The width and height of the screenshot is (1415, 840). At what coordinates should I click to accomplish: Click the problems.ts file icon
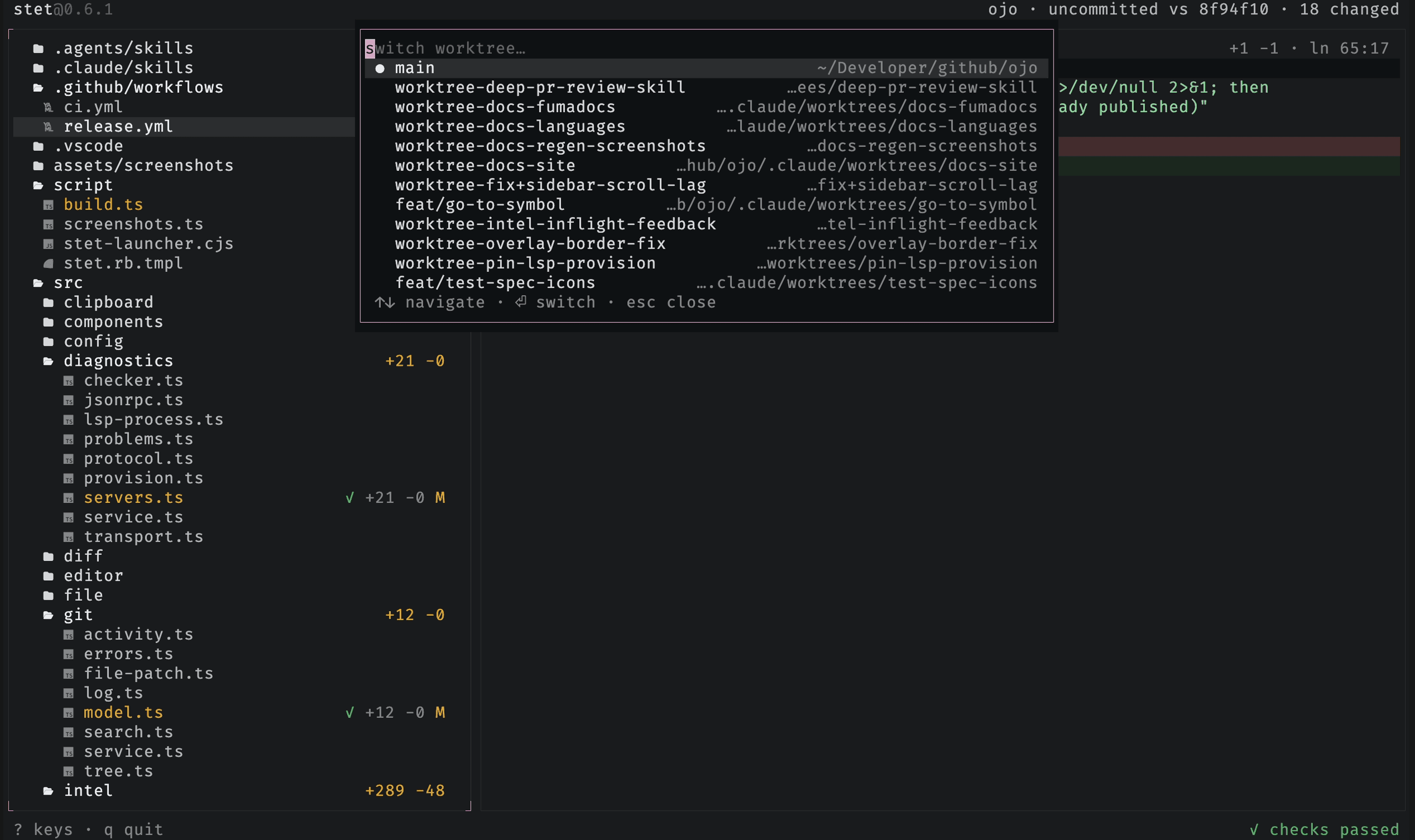69,439
